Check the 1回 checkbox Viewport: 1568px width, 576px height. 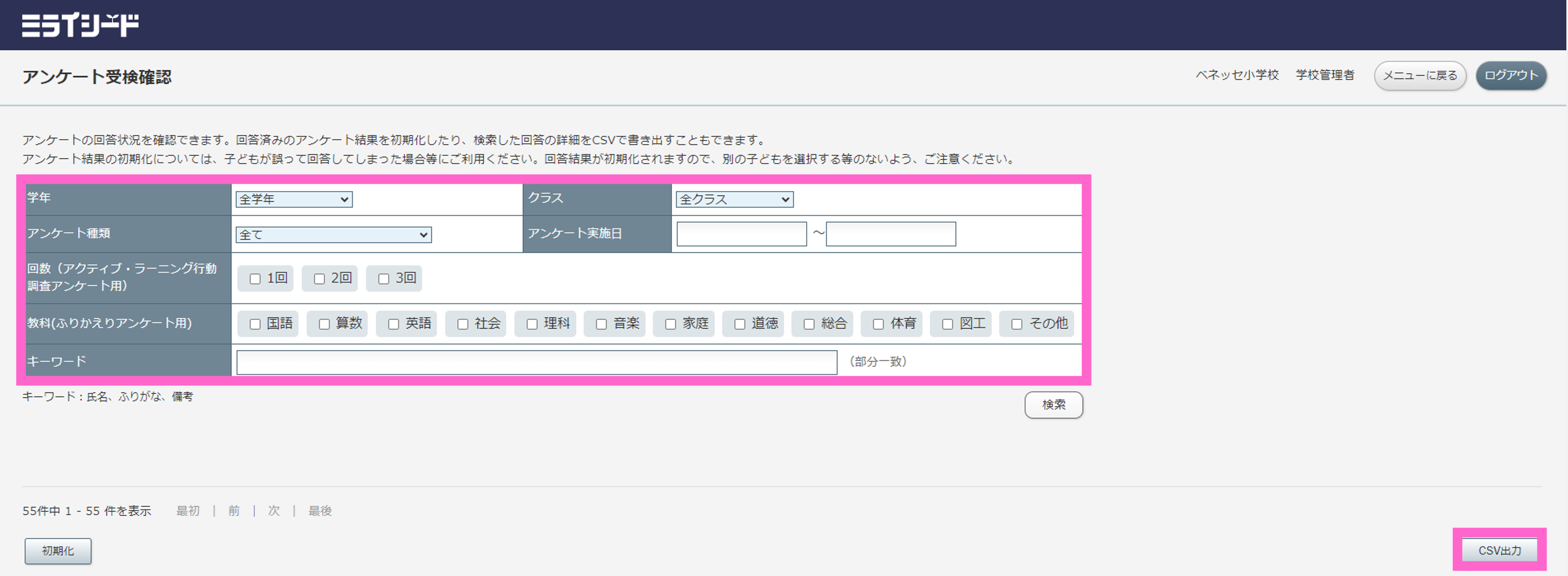pyautogui.click(x=255, y=279)
